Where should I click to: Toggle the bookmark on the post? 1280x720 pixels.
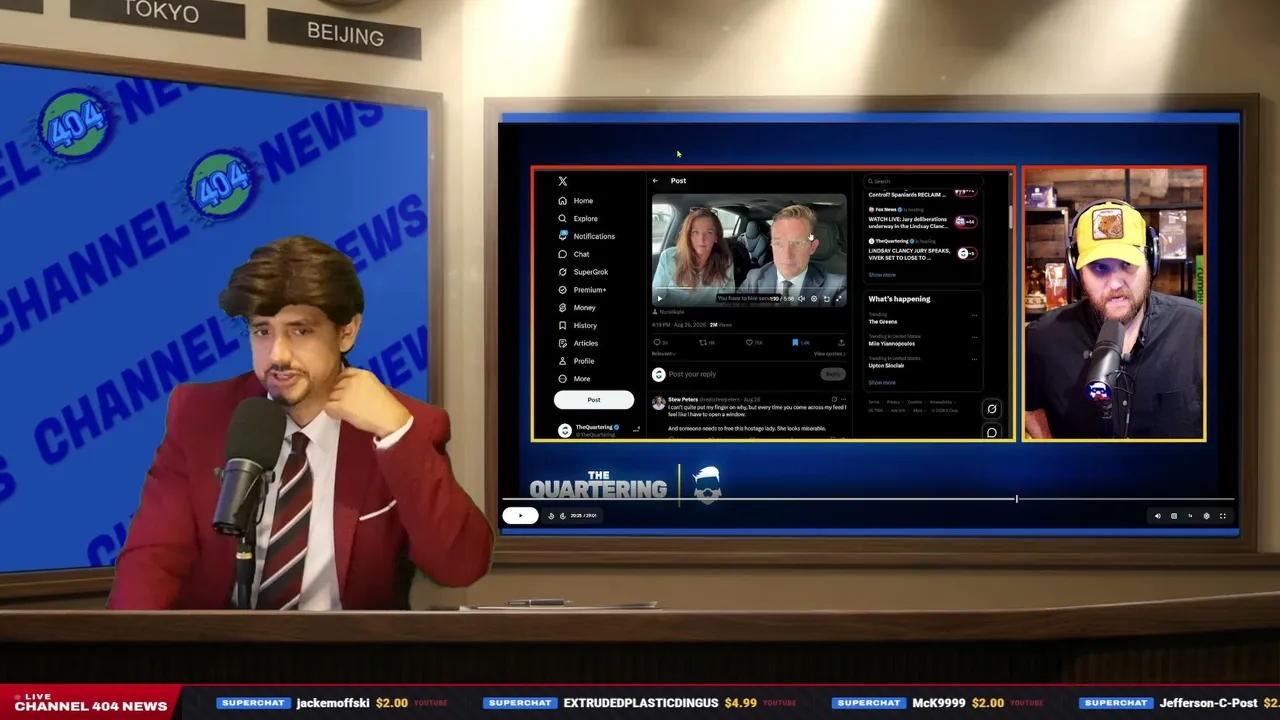pyautogui.click(x=797, y=343)
